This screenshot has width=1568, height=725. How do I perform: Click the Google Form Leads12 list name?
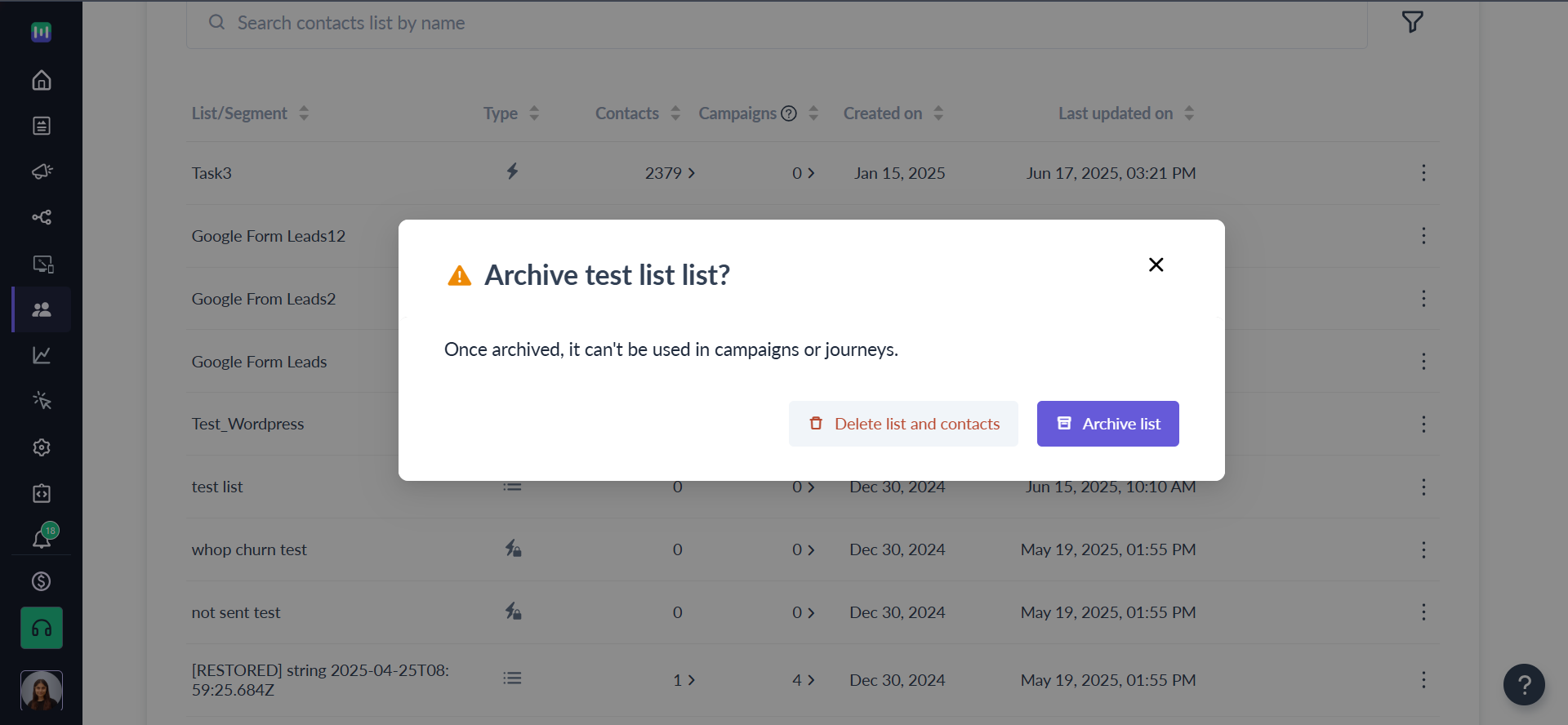pos(269,236)
